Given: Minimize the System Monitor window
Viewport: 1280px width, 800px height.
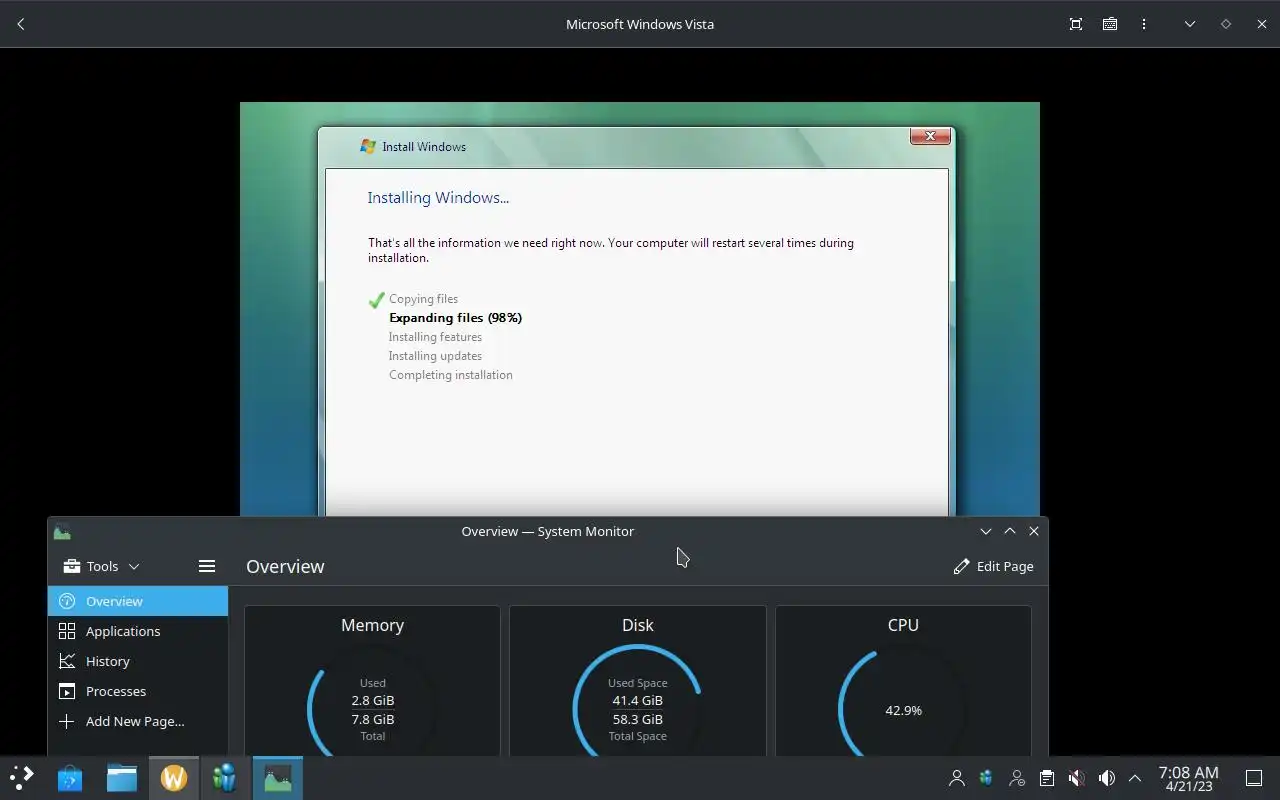Looking at the screenshot, I should pos(986,531).
